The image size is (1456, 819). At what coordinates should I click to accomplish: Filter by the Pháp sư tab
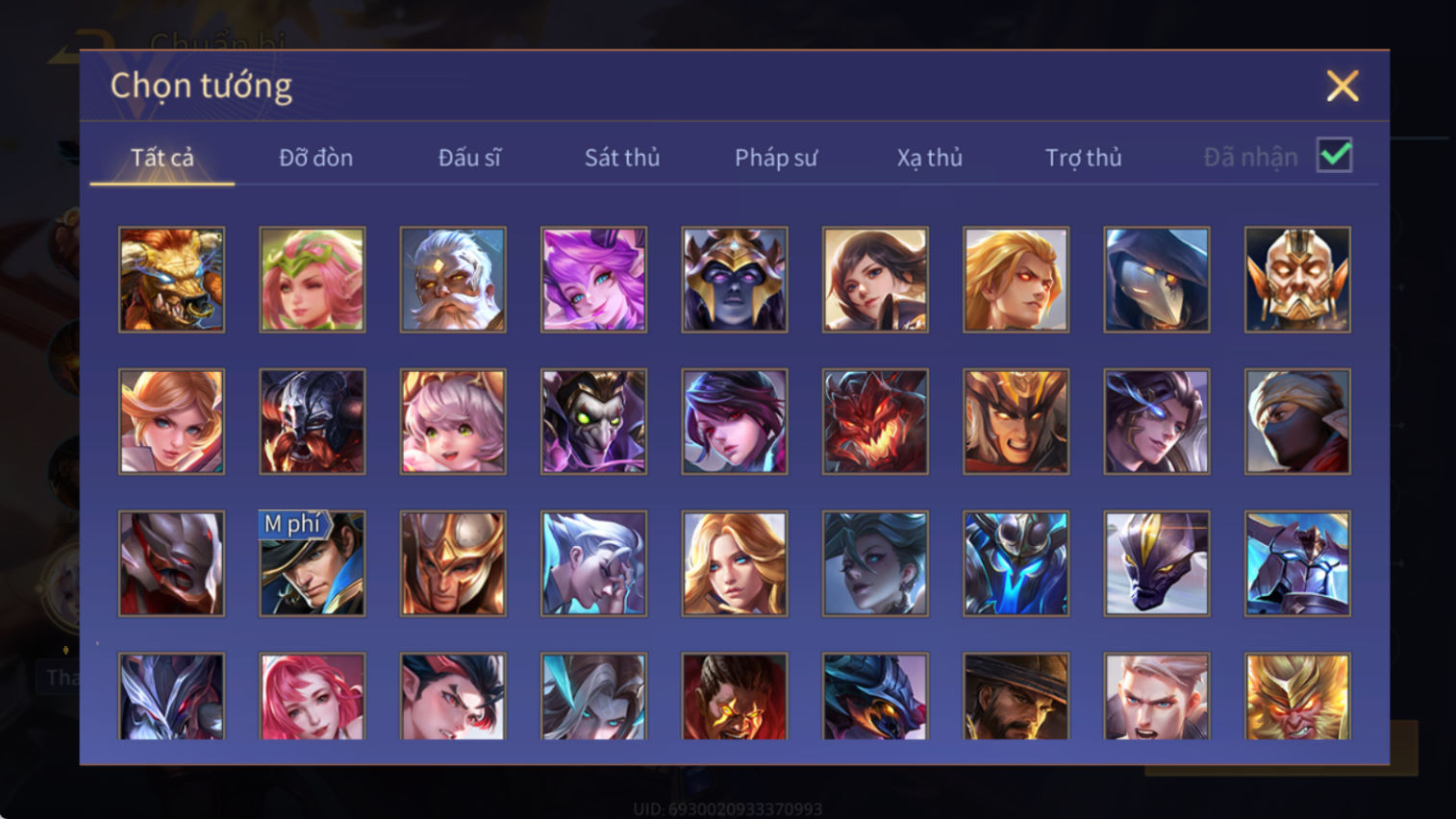[x=776, y=158]
